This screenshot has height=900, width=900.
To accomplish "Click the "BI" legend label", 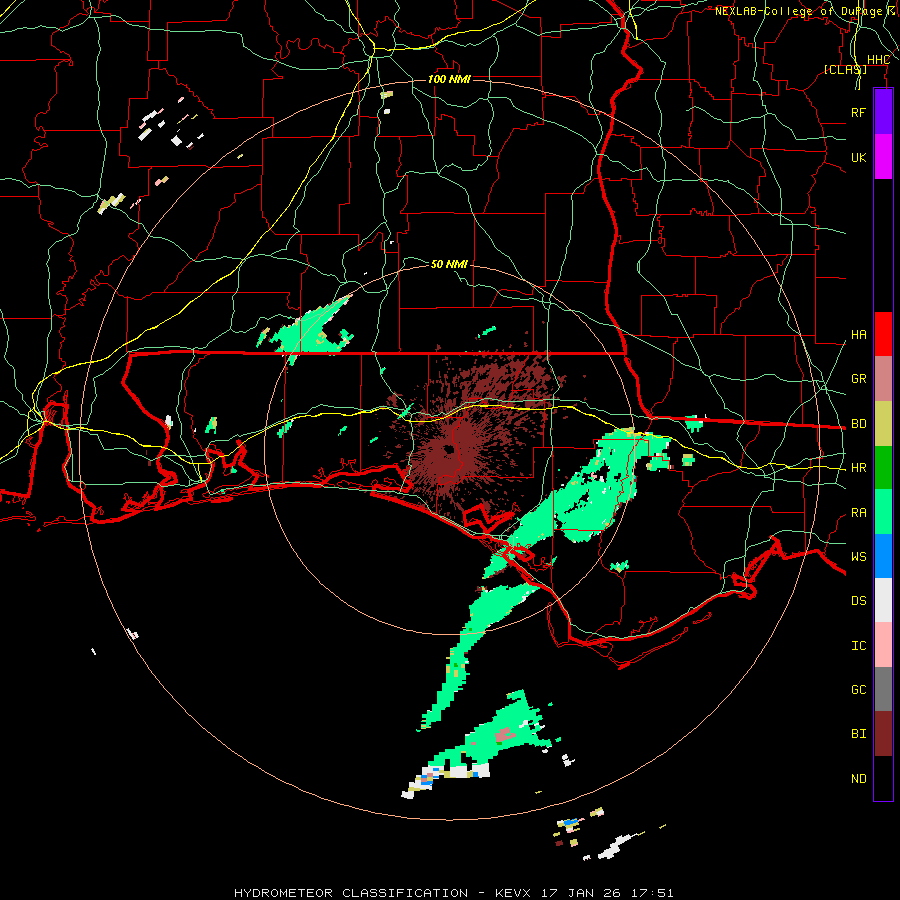I will pyautogui.click(x=858, y=734).
